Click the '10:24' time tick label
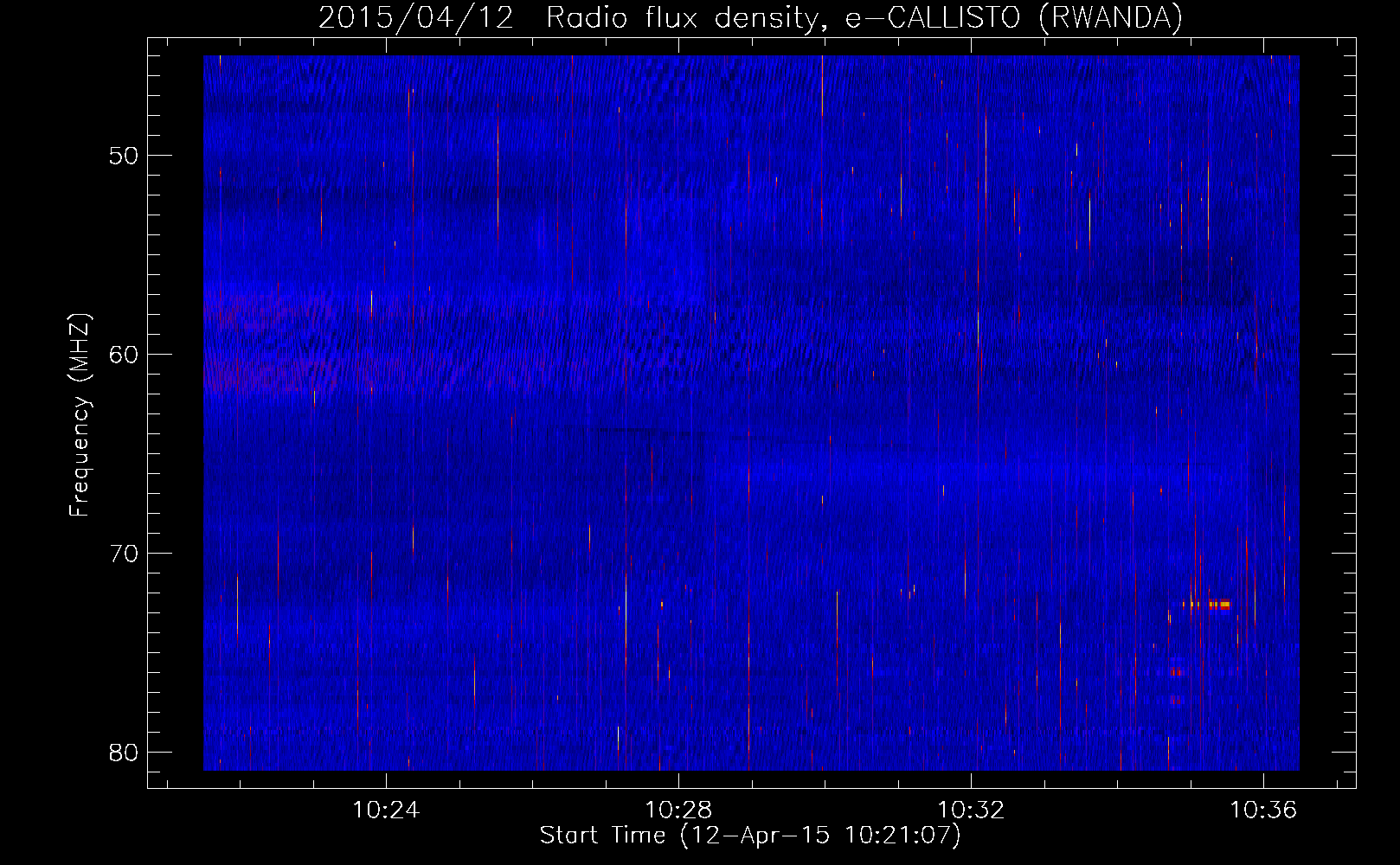The width and height of the screenshot is (1400, 865). click(386, 810)
